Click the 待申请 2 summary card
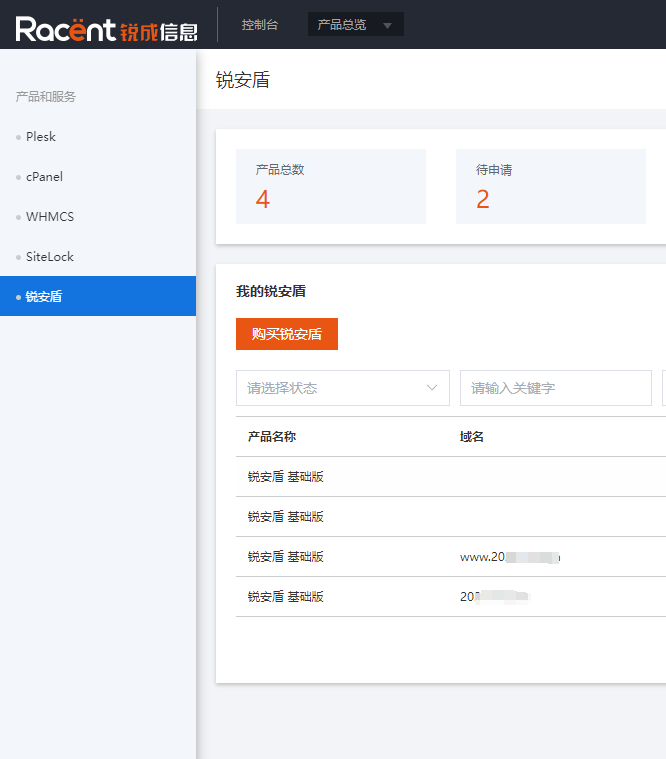This screenshot has height=759, width=666. [x=551, y=186]
